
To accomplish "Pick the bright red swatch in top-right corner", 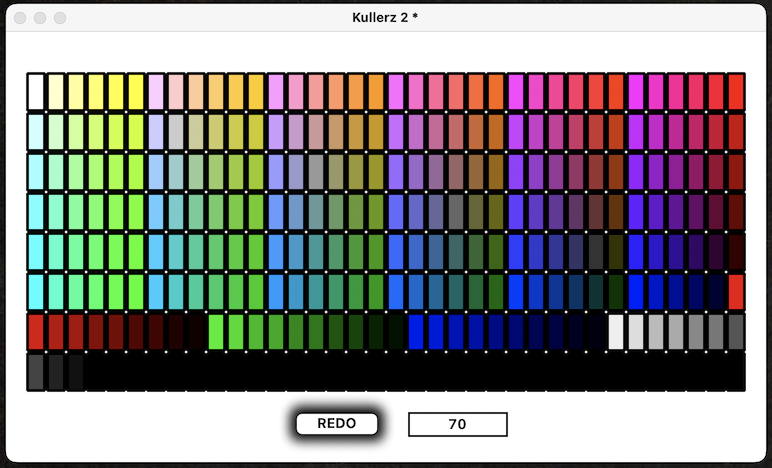I will tap(736, 91).
